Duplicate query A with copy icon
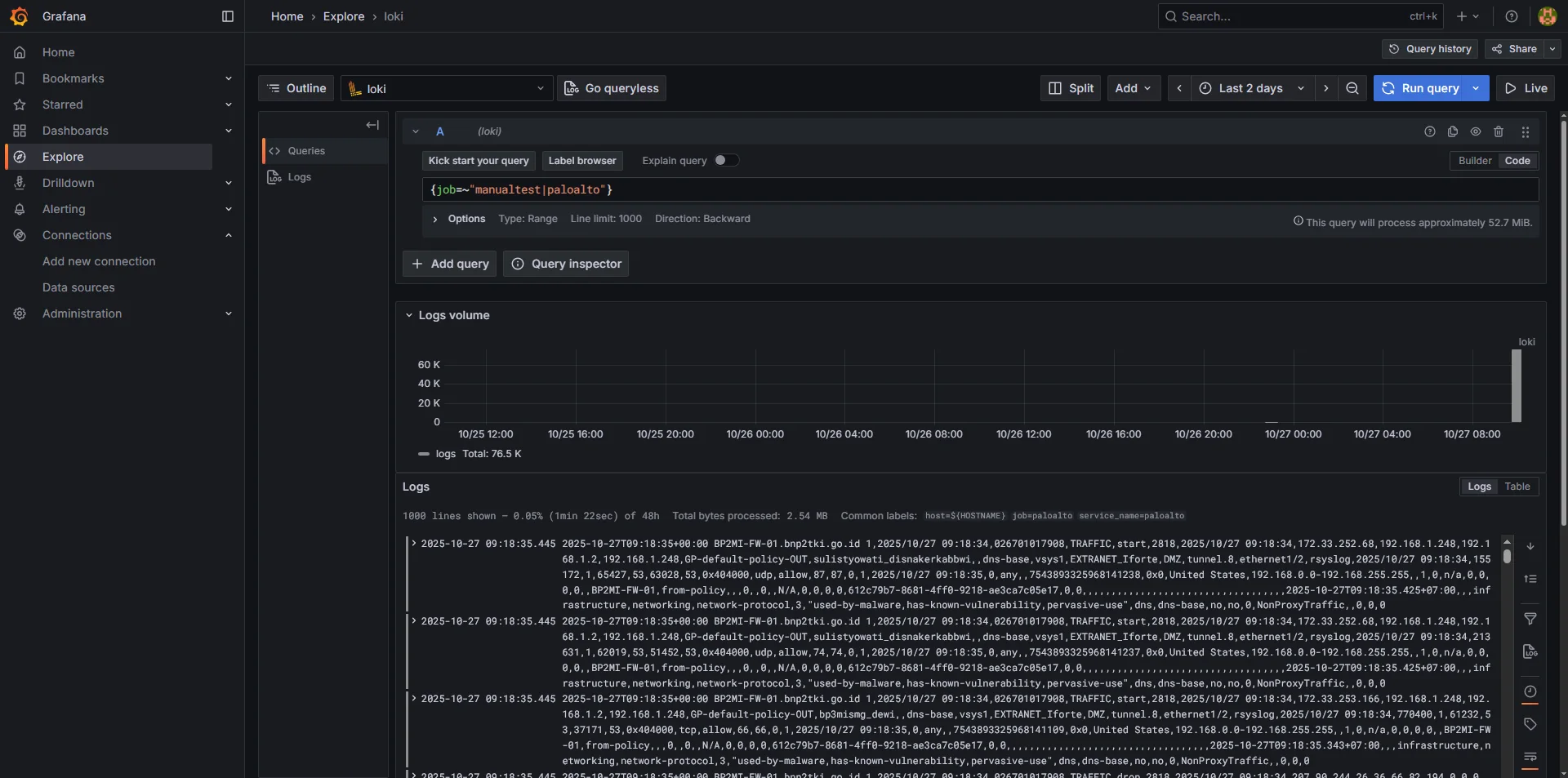The image size is (1568, 778). pos(1452,131)
